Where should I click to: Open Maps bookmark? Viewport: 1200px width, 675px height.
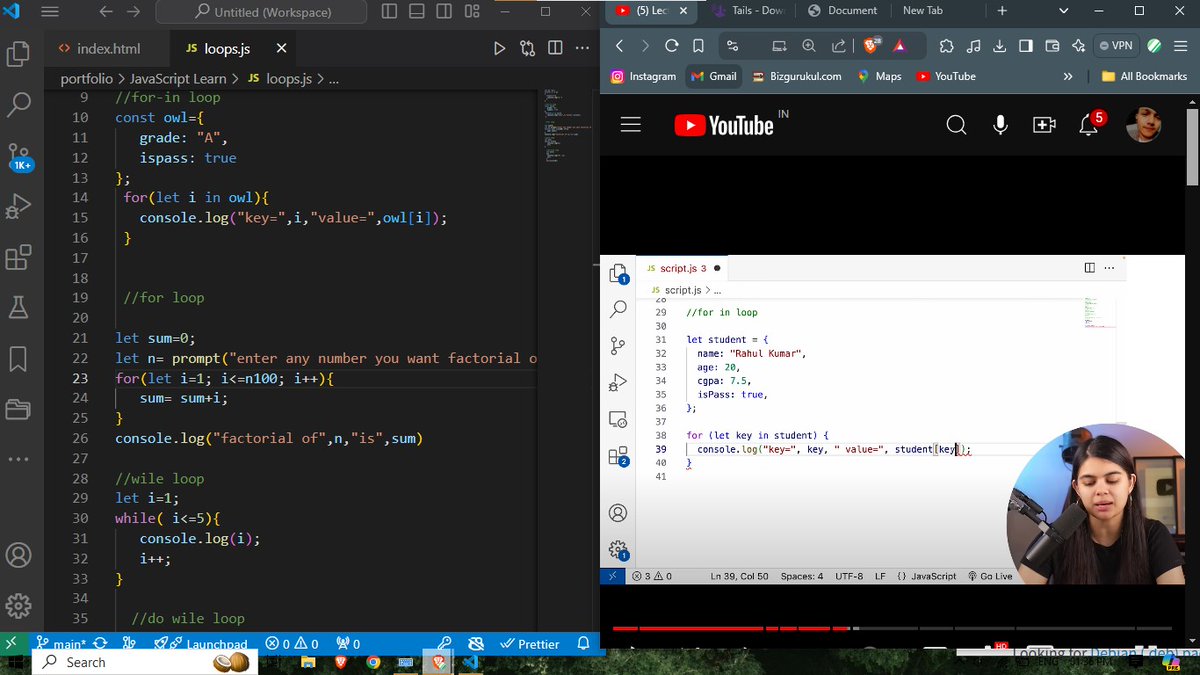878,76
